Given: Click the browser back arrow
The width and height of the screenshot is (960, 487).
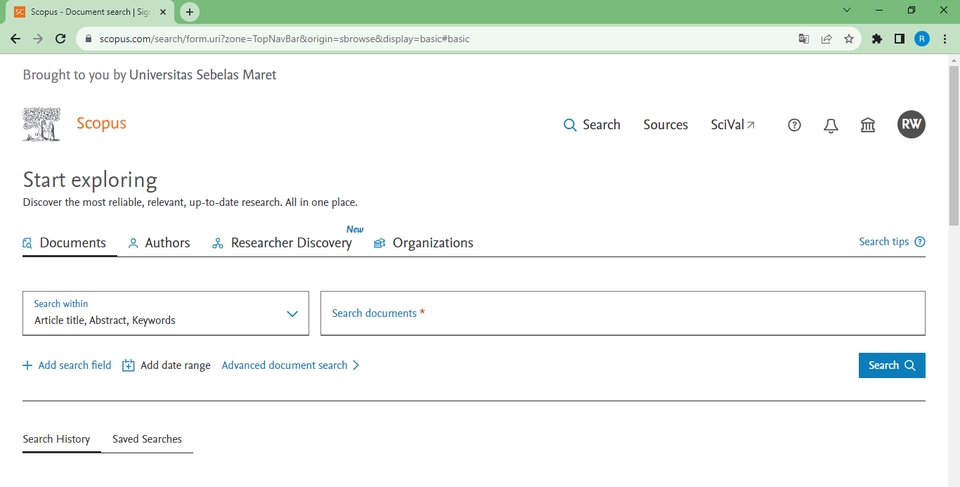Looking at the screenshot, I should (15, 39).
